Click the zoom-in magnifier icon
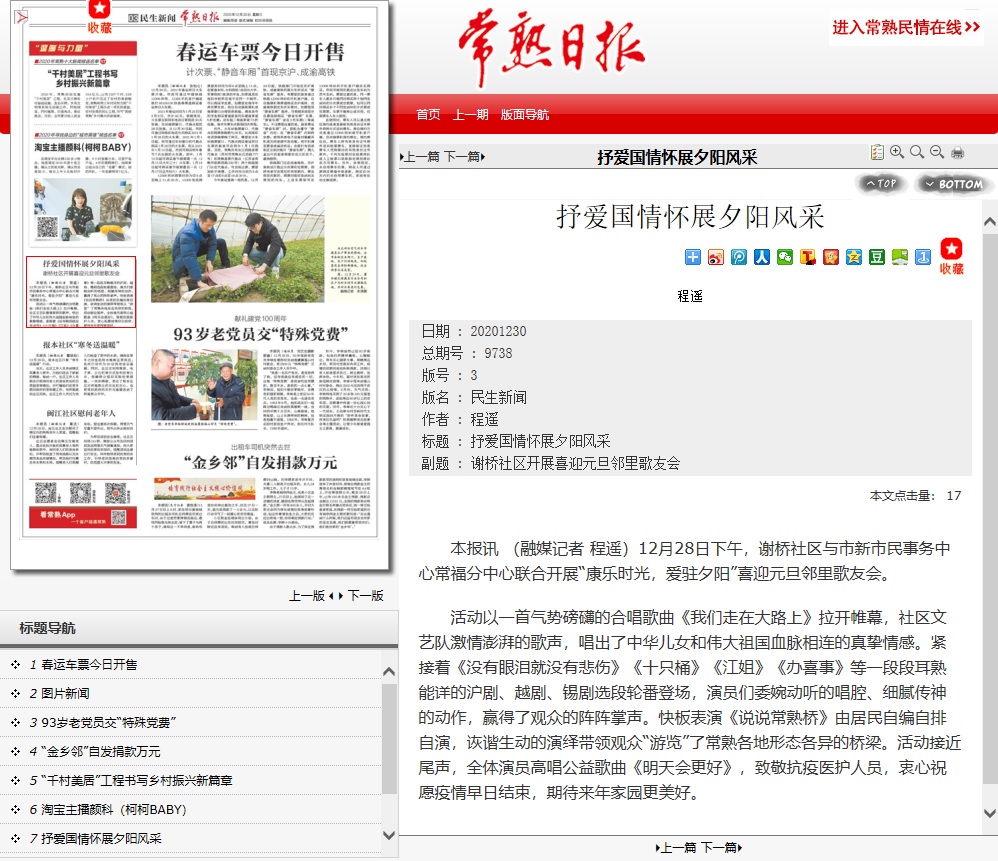998x861 pixels. (x=897, y=152)
